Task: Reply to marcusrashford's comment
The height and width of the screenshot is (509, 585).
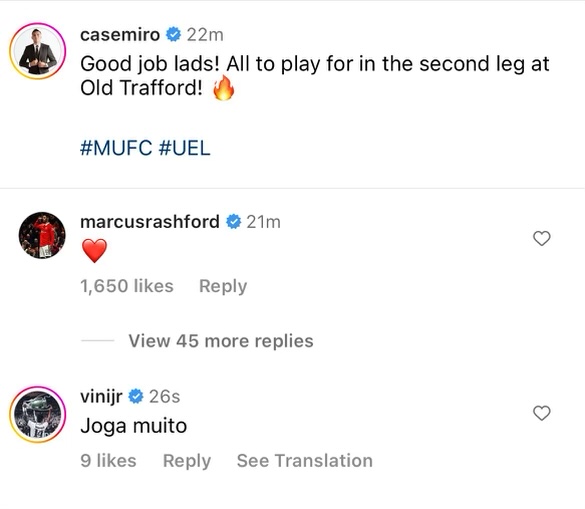Action: (223, 286)
